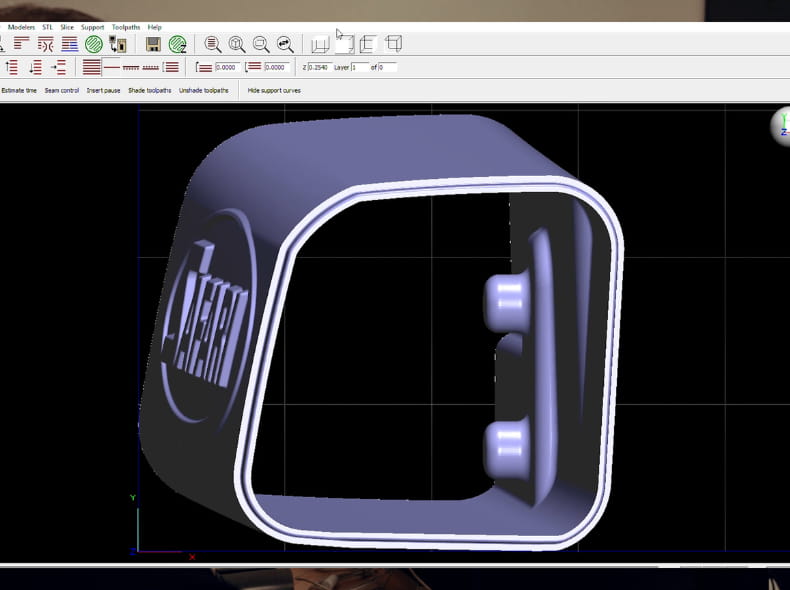The height and width of the screenshot is (590, 790).
Task: Toggle Shade toolpaths
Action: point(150,90)
